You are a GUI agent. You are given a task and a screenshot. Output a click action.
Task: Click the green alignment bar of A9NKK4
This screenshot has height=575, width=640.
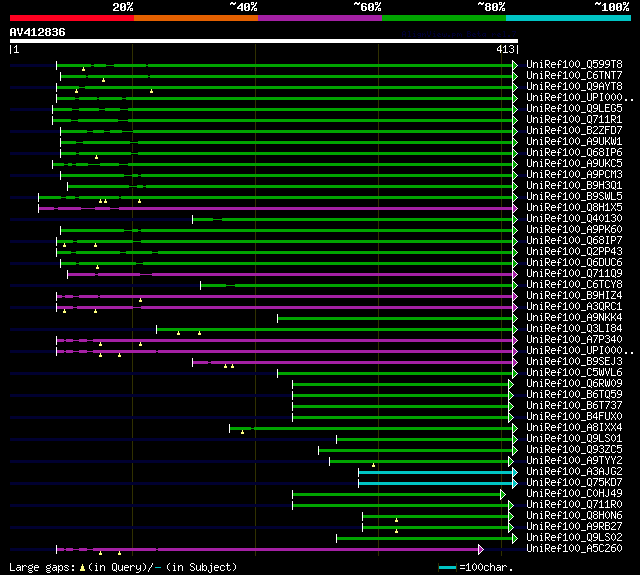pyautogui.click(x=395, y=319)
